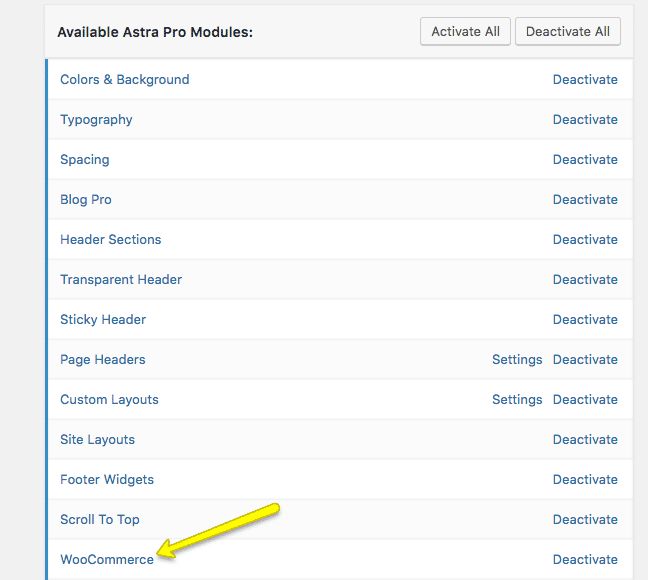Open the Typography module link
Viewport: 648px width, 580px height.
point(96,119)
